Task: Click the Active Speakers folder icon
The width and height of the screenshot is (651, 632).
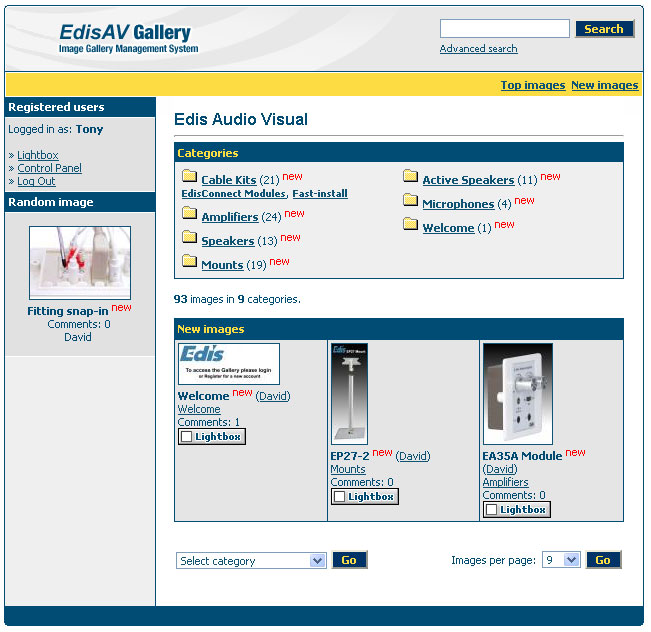Action: click(411, 176)
